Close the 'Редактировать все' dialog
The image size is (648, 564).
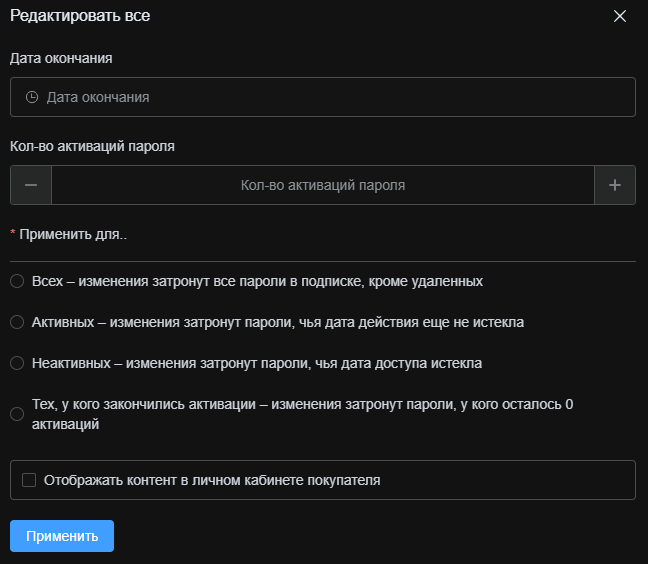pyautogui.click(x=619, y=16)
